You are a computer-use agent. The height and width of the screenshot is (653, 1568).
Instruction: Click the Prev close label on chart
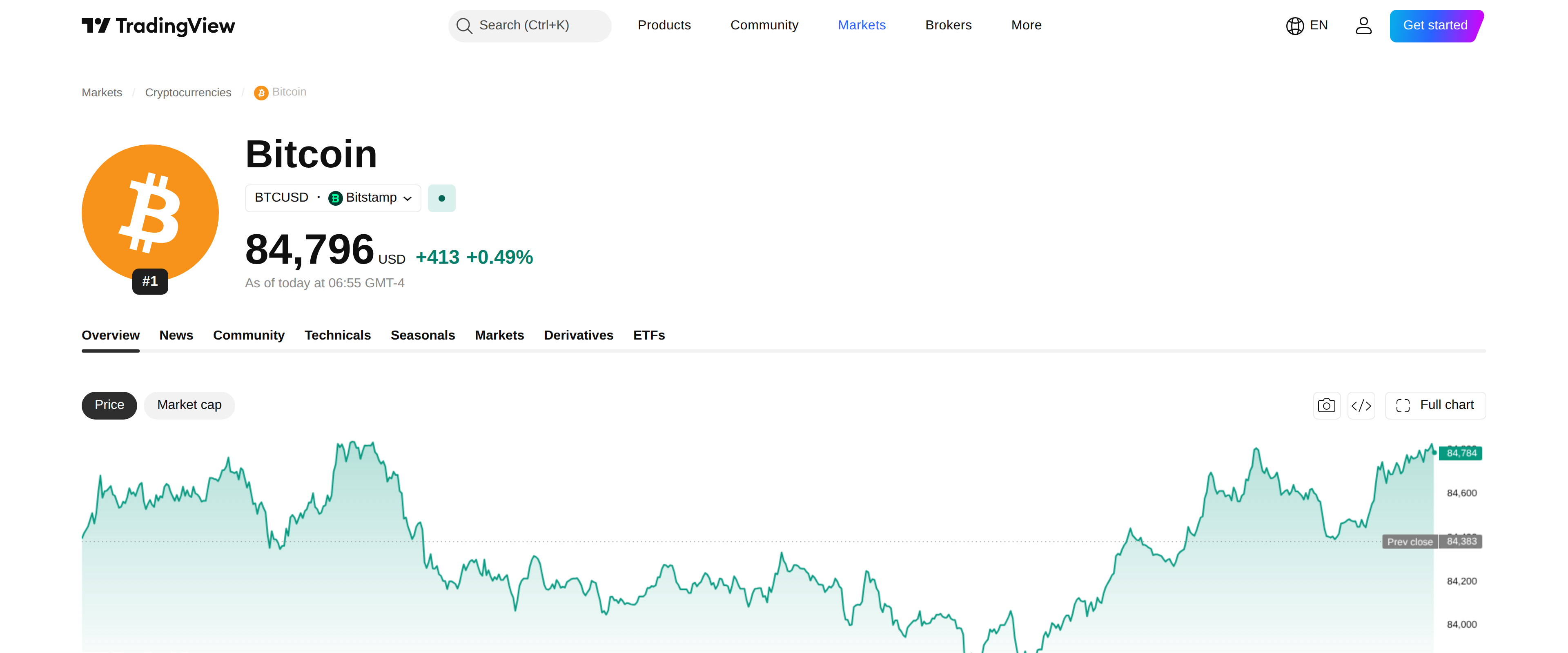pos(1410,542)
